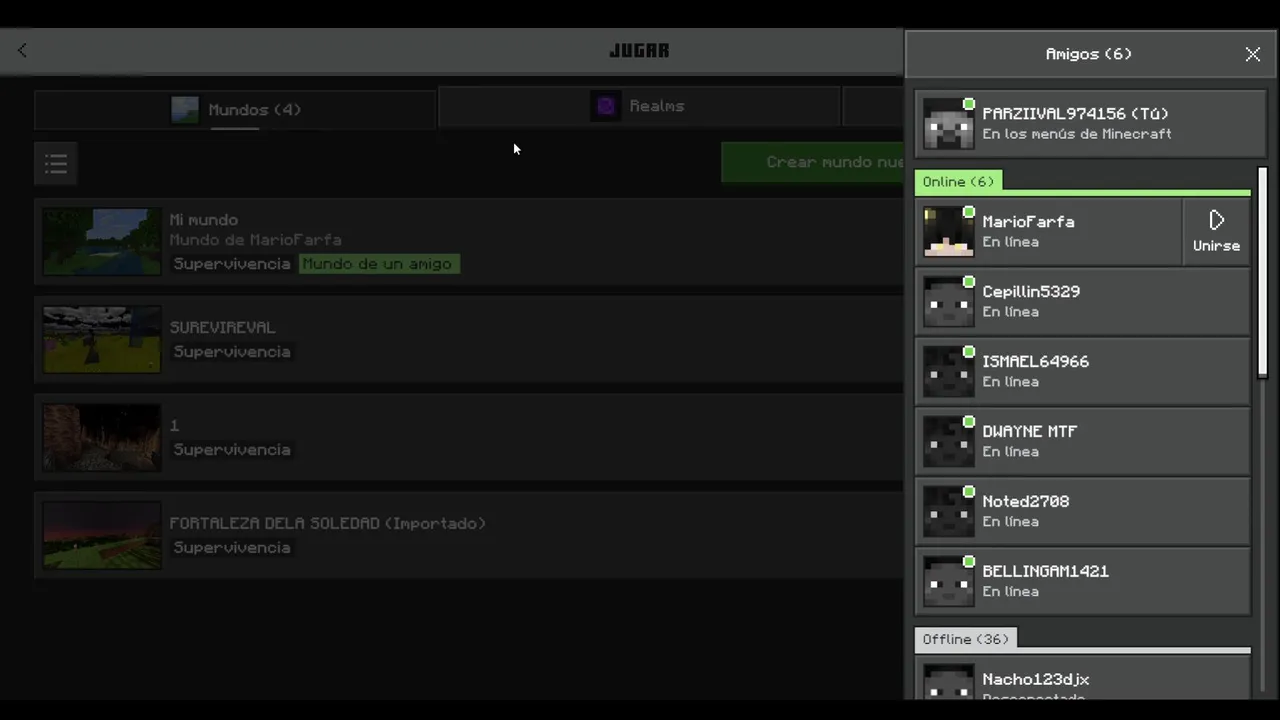Click the Realms portal icon
This screenshot has height=720, width=1280.
[x=605, y=106]
